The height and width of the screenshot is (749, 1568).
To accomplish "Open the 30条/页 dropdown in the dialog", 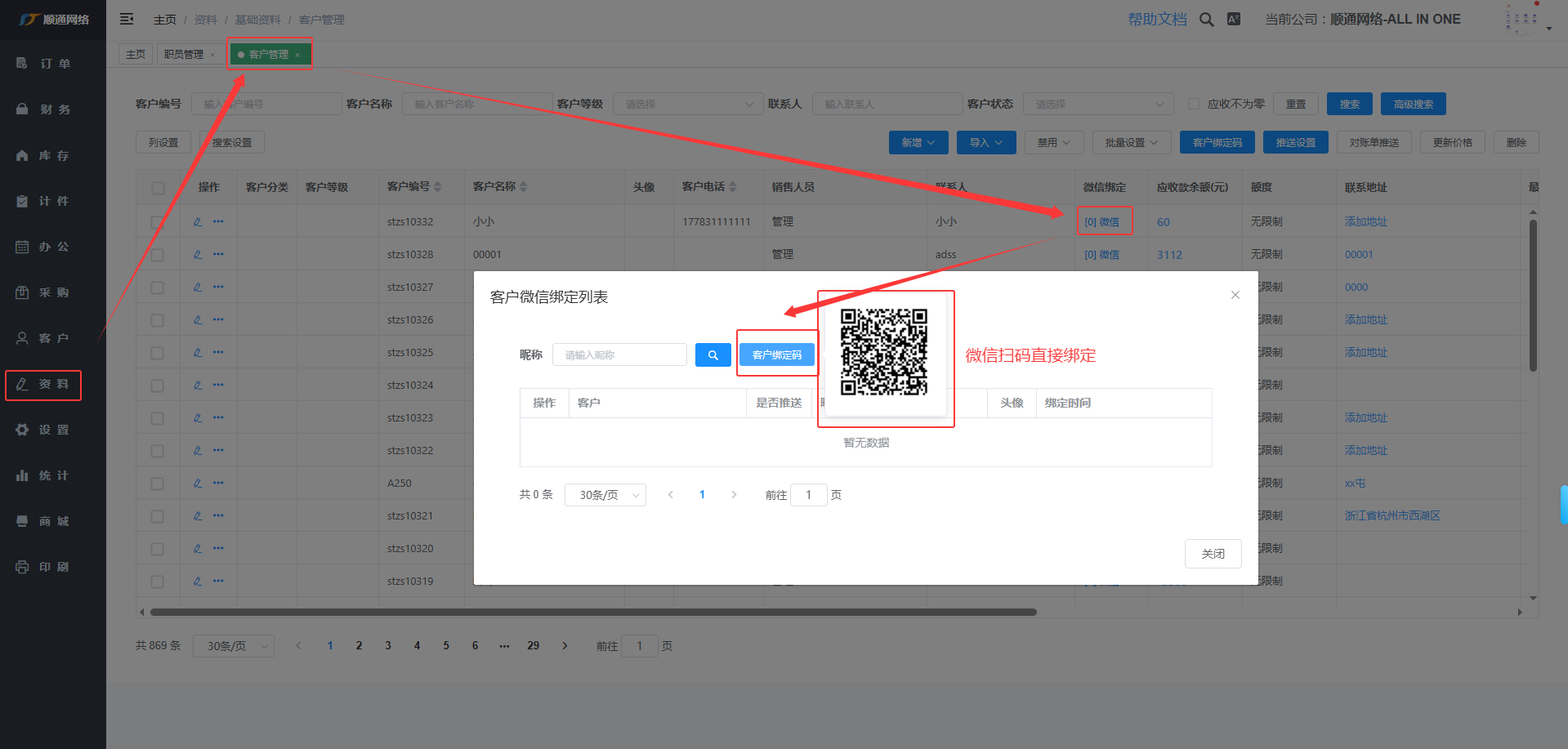I will pyautogui.click(x=605, y=495).
